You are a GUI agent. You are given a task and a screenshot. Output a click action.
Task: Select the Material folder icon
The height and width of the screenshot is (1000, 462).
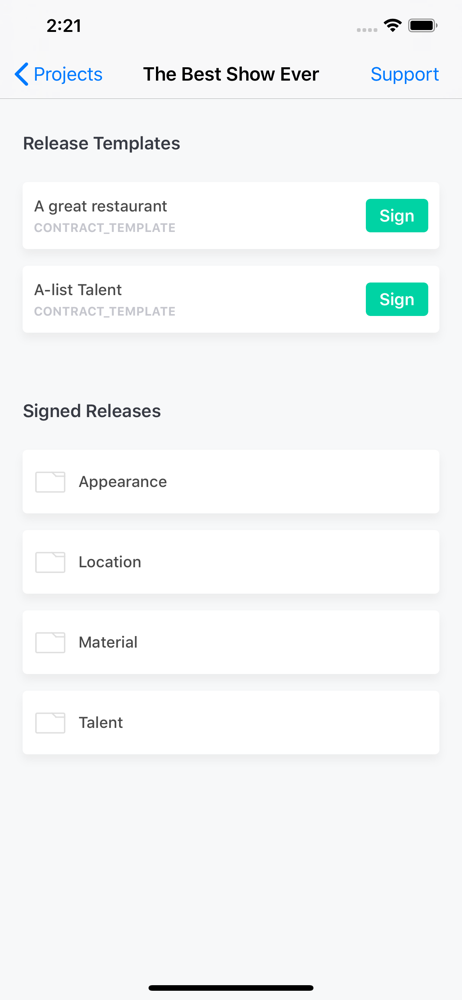pyautogui.click(x=50, y=643)
